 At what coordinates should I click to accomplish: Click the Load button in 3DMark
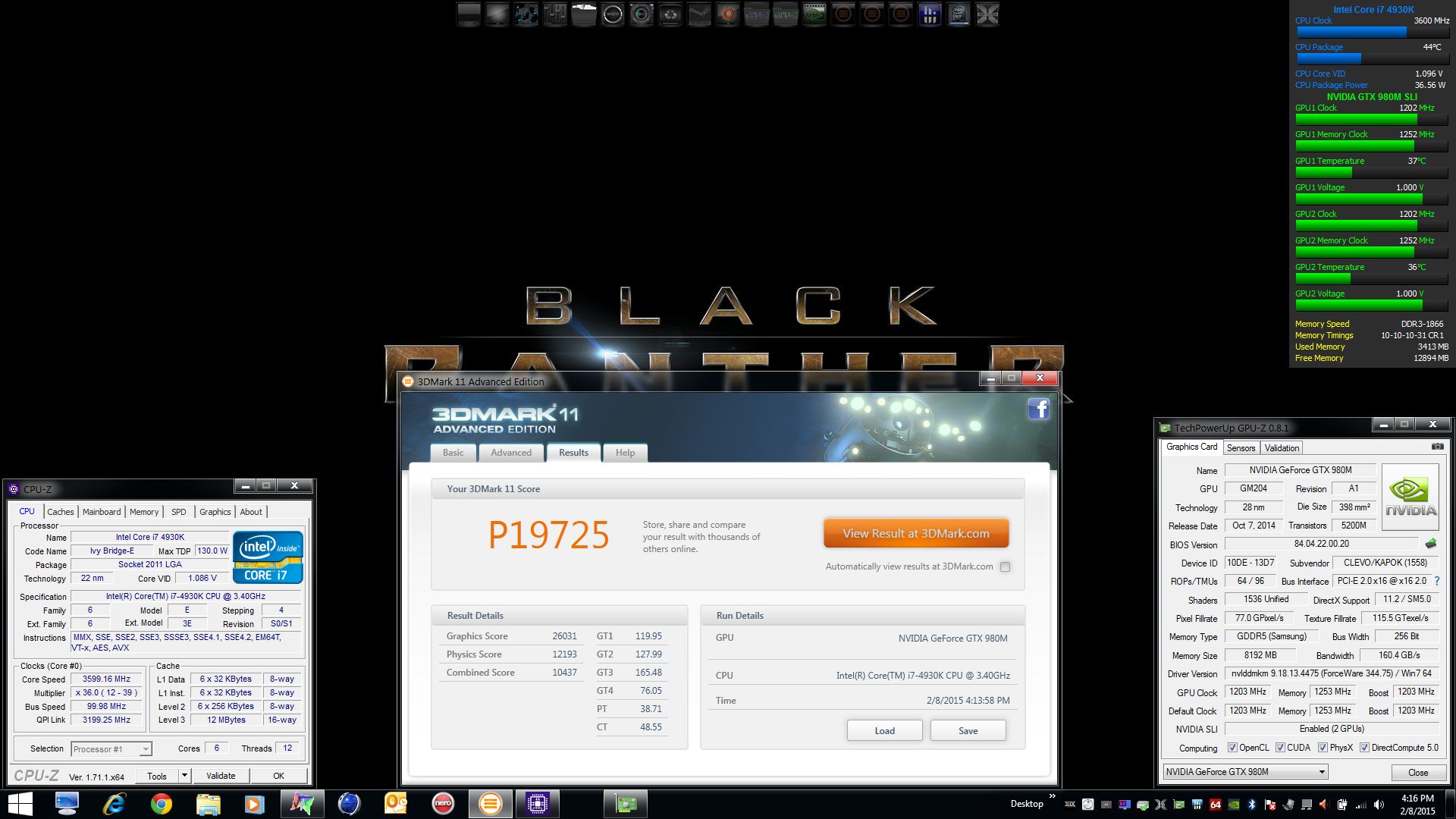pos(885,730)
